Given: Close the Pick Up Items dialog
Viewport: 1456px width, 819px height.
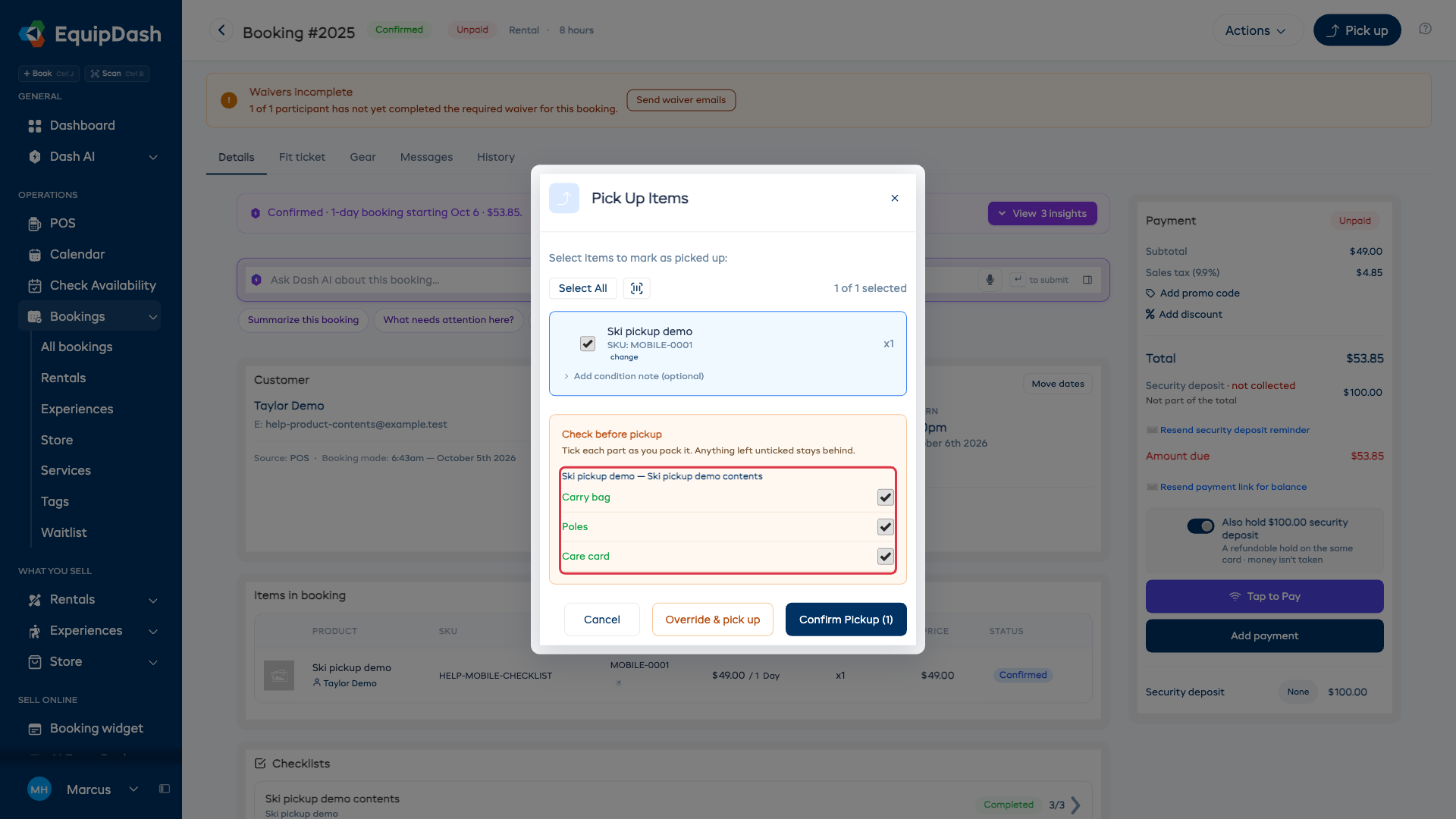Looking at the screenshot, I should (895, 198).
